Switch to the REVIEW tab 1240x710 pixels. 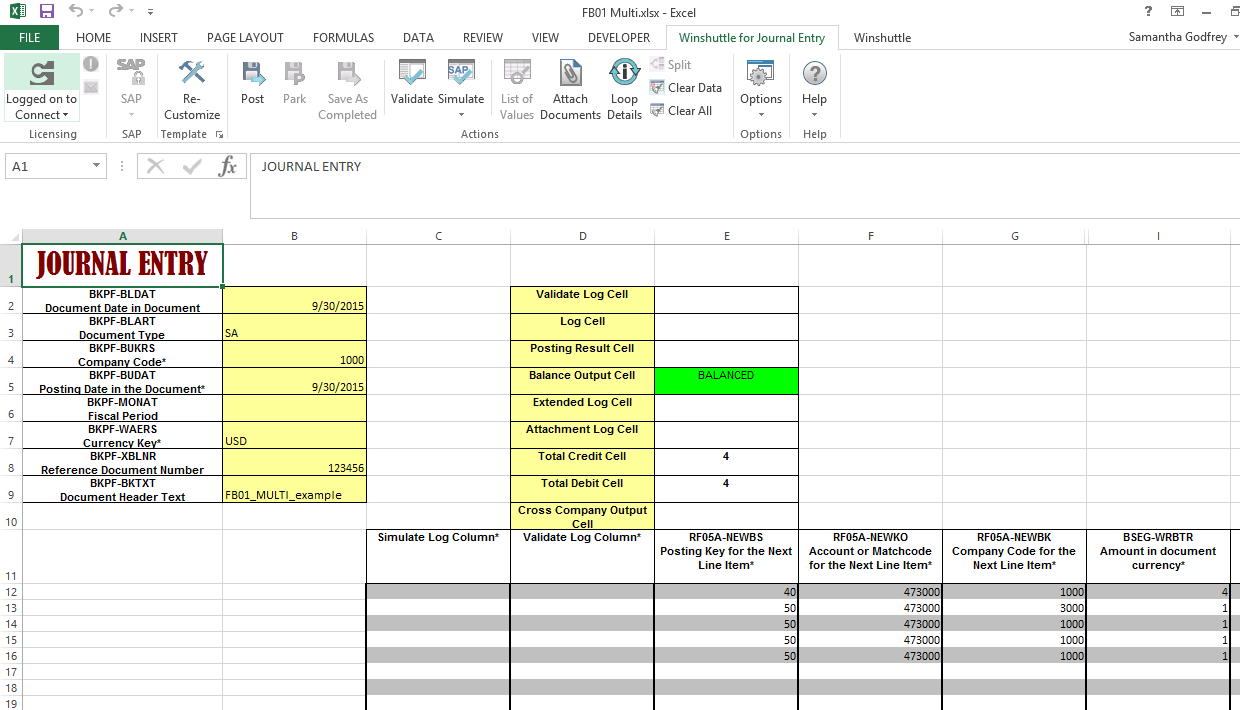483,38
